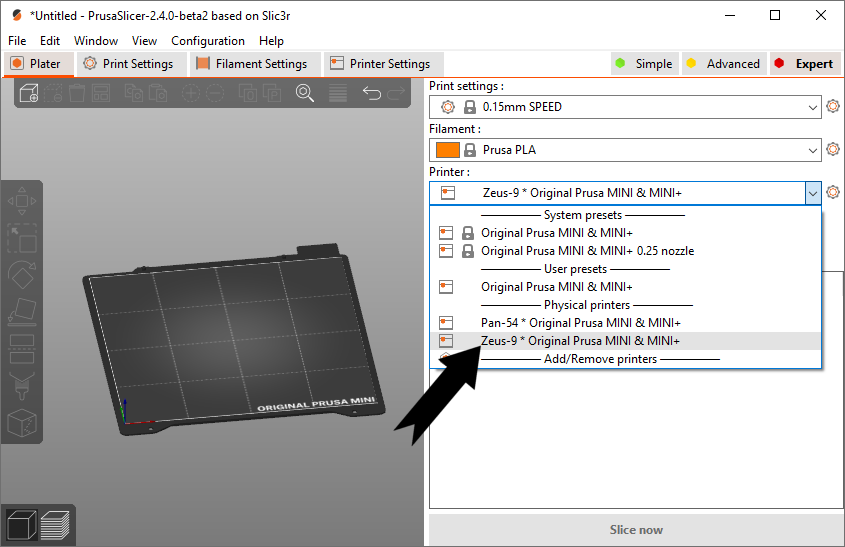Click the Split to objects icon
This screenshot has width=845, height=547.
(x=247, y=93)
